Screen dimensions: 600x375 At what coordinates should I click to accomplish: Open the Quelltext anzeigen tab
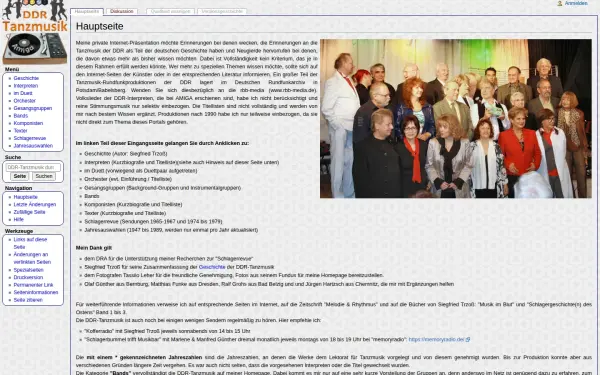170,11
